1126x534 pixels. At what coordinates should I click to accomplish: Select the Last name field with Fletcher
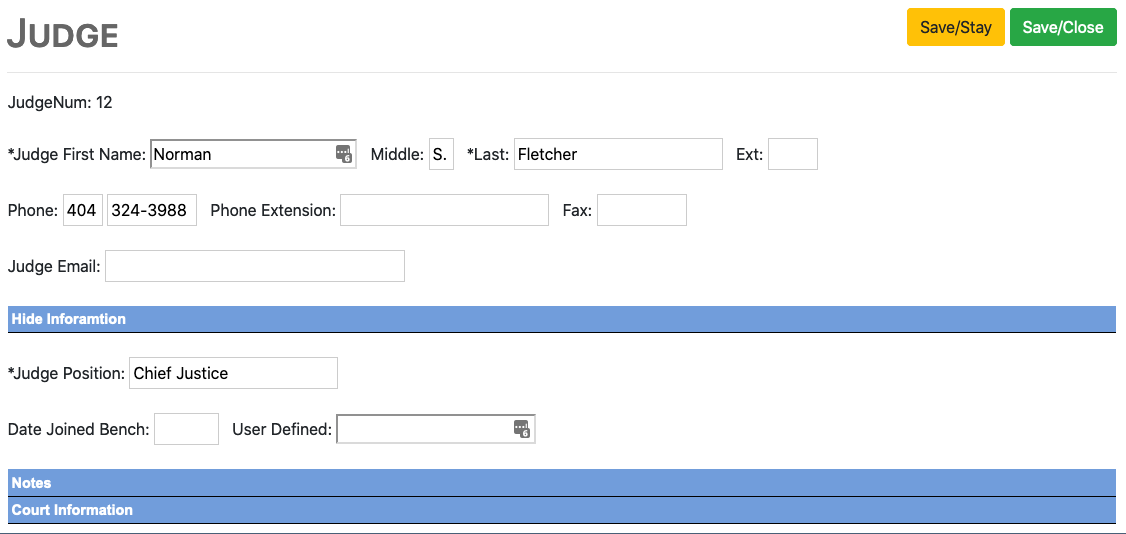[617, 154]
